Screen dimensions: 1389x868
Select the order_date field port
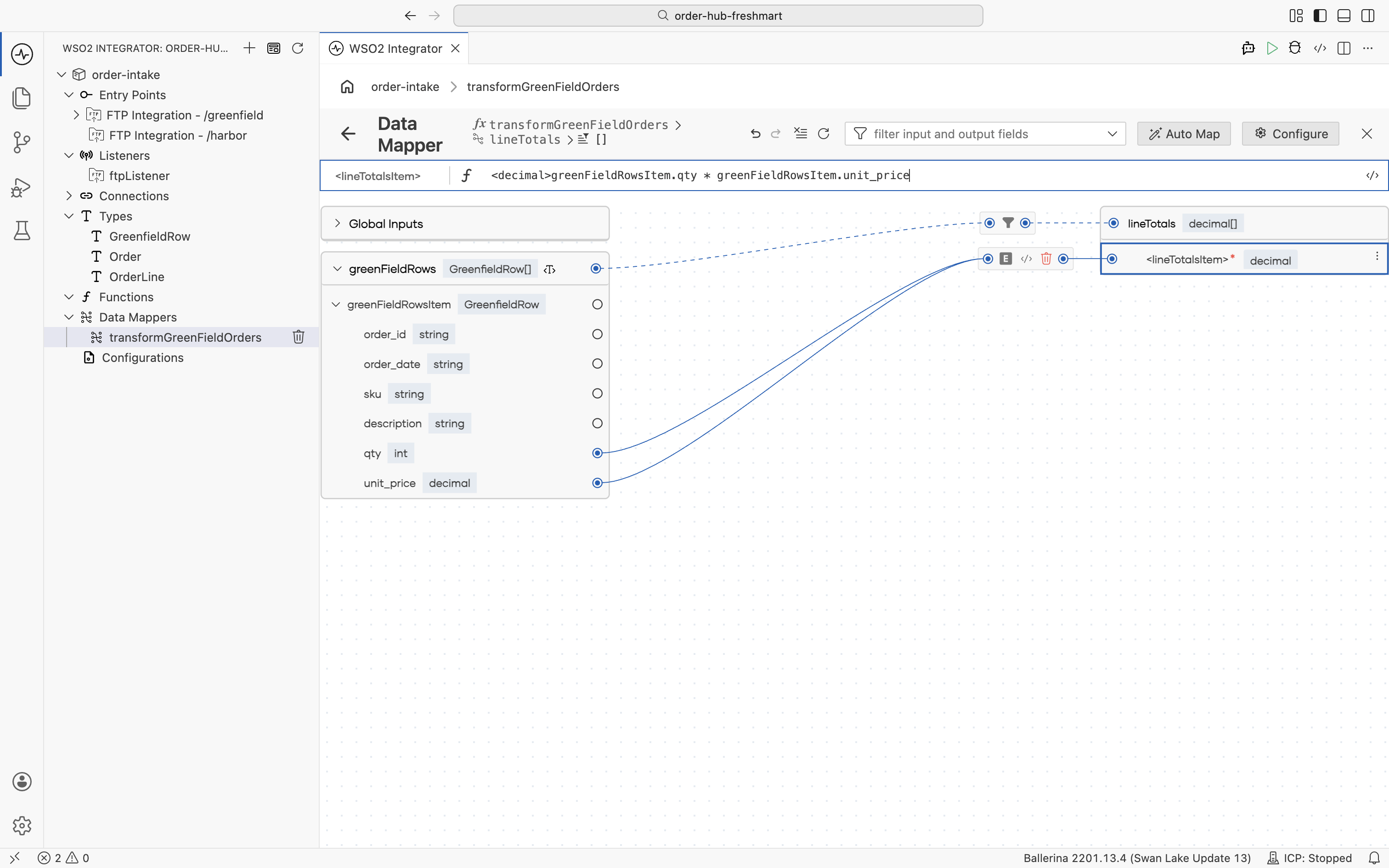(597, 364)
